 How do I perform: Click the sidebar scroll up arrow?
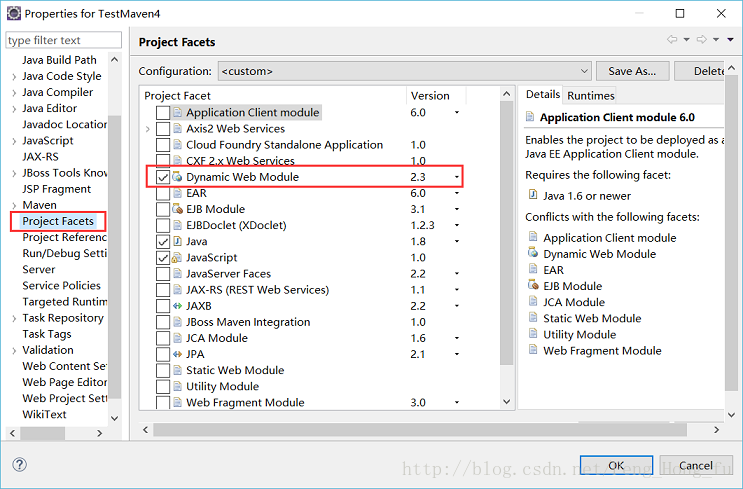(x=114, y=59)
